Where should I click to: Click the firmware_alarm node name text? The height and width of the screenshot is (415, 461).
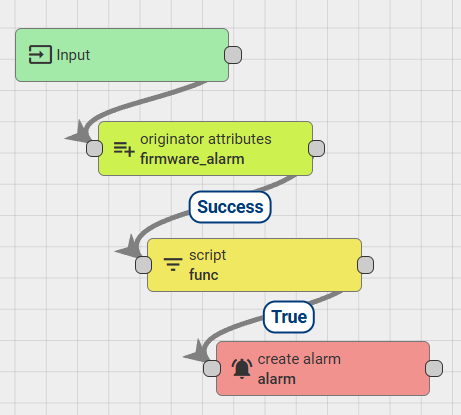pyautogui.click(x=192, y=159)
